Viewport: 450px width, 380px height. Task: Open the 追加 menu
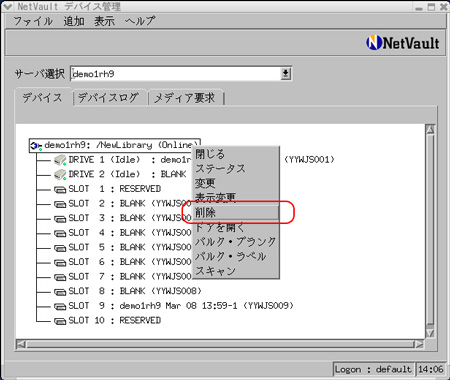(74, 21)
